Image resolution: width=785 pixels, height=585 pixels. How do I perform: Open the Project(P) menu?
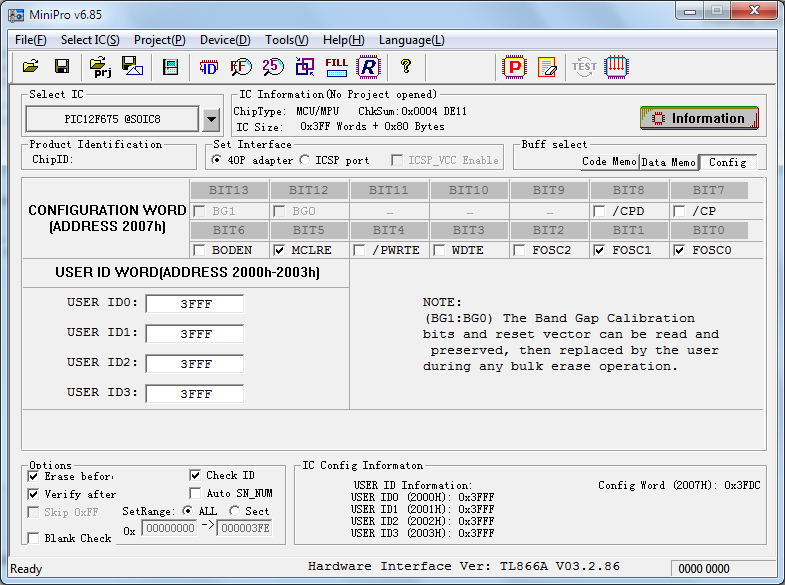point(160,40)
